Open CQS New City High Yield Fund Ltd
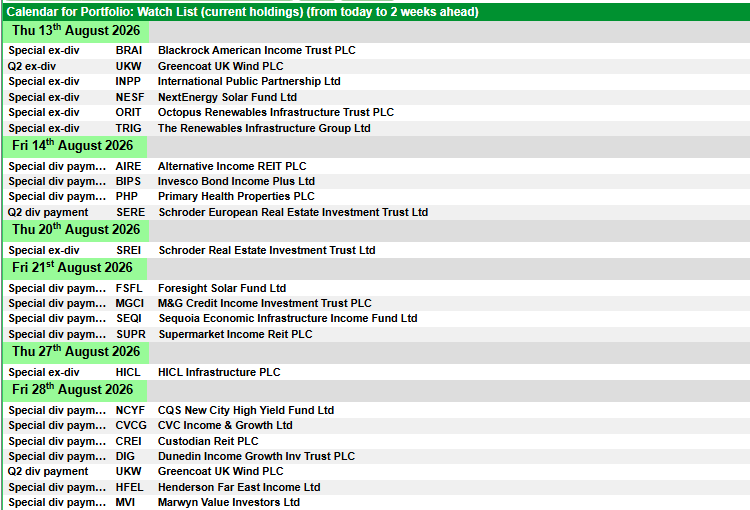The width and height of the screenshot is (750, 510). [x=246, y=410]
